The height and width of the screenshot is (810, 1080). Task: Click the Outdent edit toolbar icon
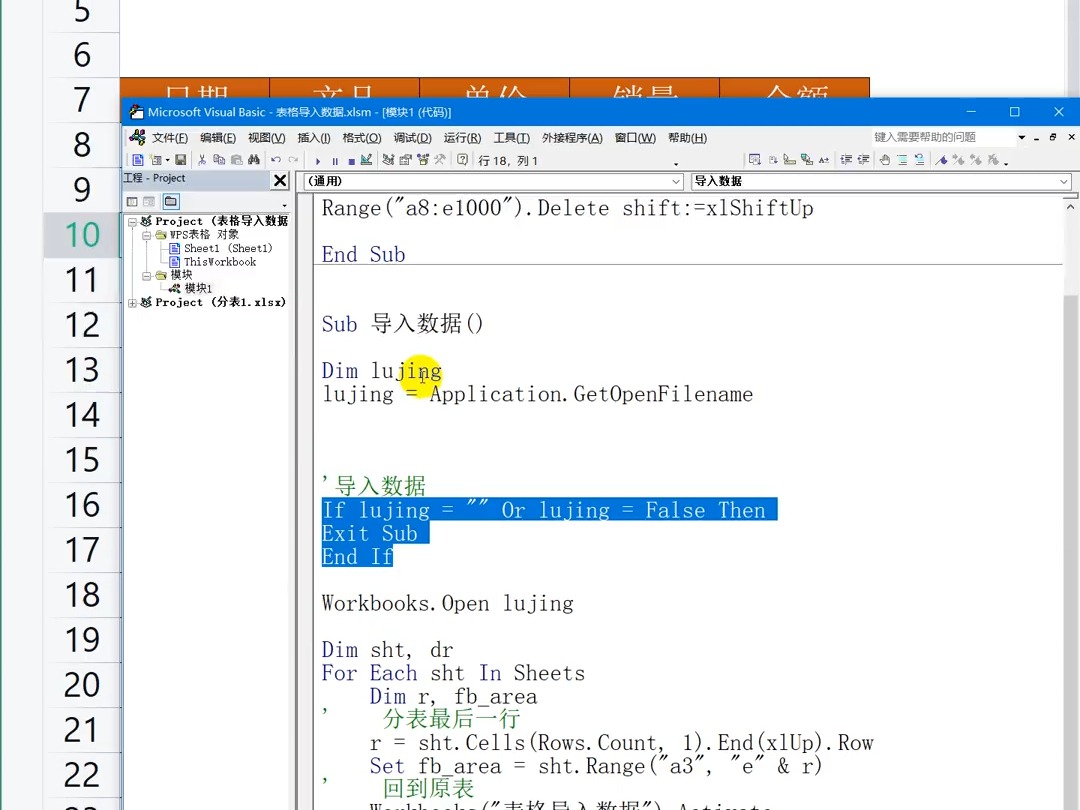[863, 160]
